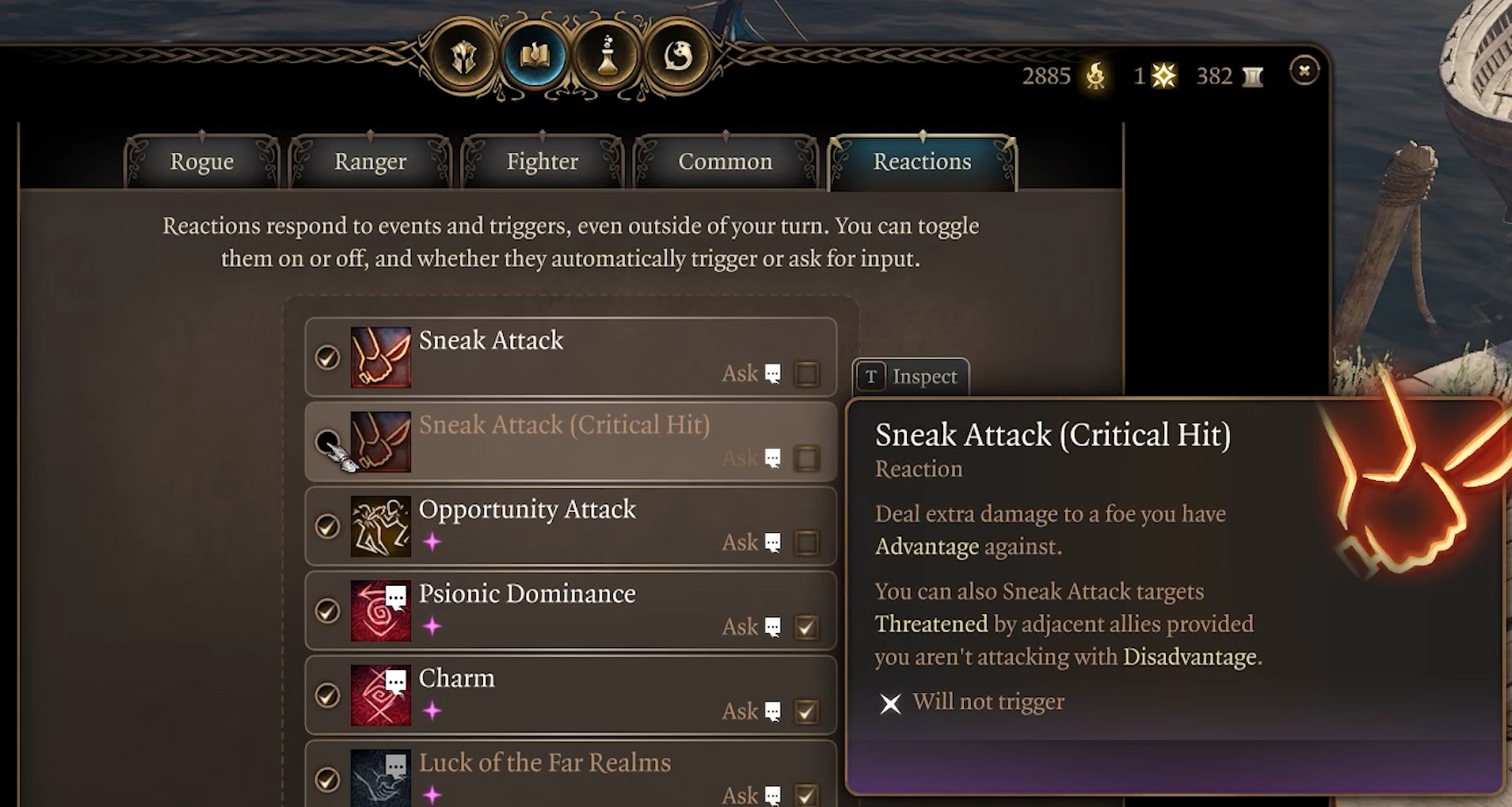This screenshot has width=1512, height=807.
Task: Click the Charm ability icon
Action: [380, 695]
